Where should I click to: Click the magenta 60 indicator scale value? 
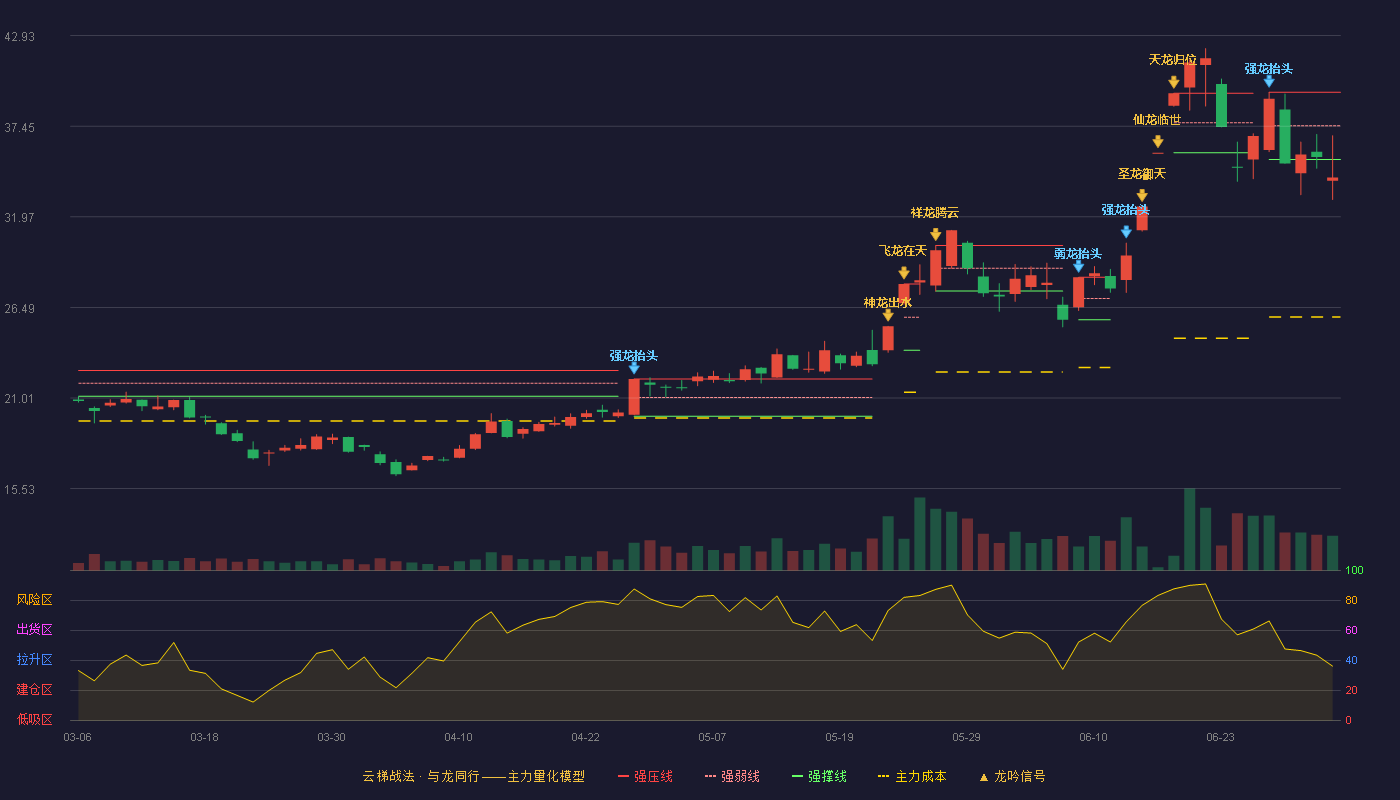pos(1351,630)
